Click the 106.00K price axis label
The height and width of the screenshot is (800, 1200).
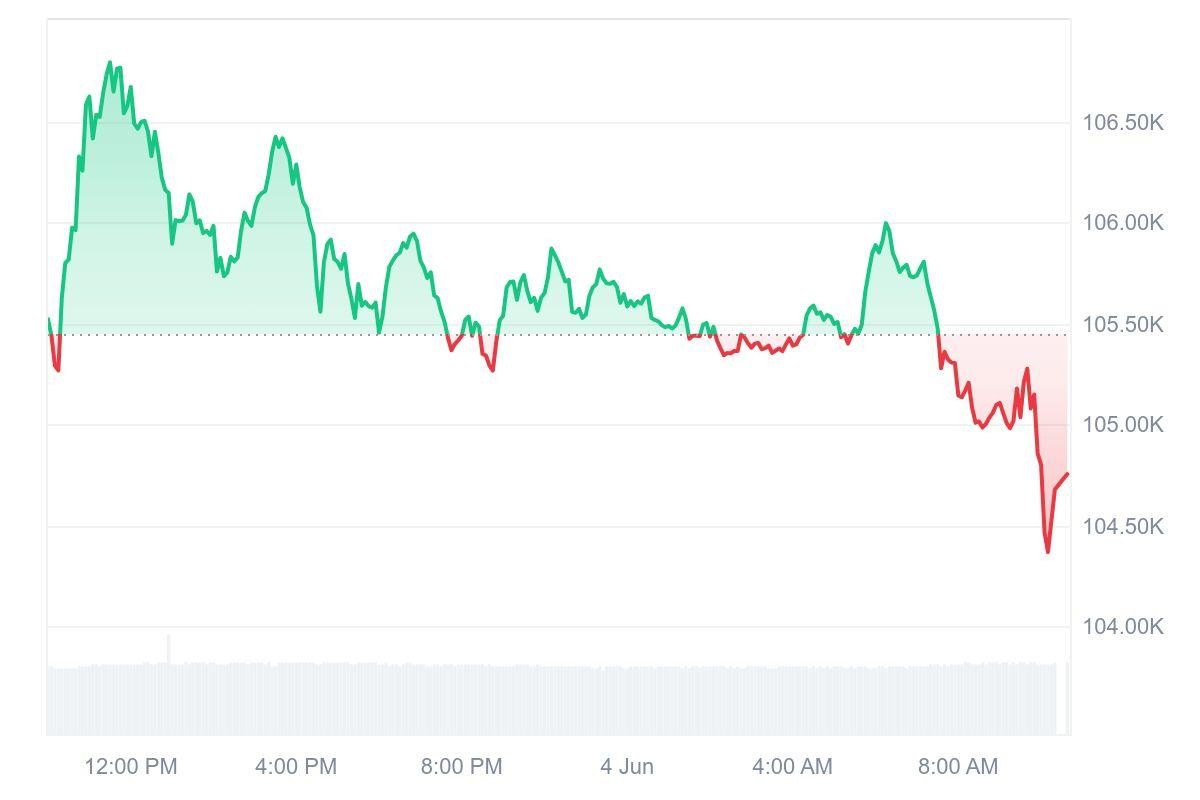tap(1123, 222)
